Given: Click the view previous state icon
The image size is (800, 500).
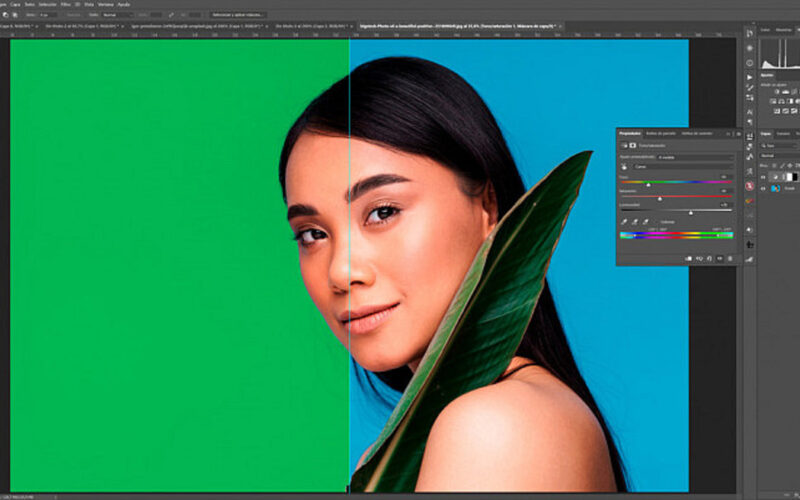Looking at the screenshot, I should coord(699,259).
